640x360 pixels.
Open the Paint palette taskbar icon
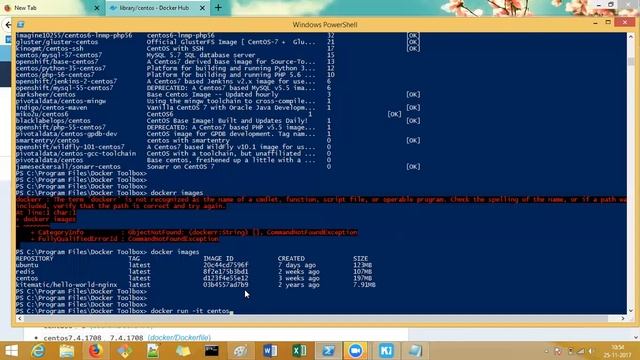pyautogui.click(x=240, y=351)
